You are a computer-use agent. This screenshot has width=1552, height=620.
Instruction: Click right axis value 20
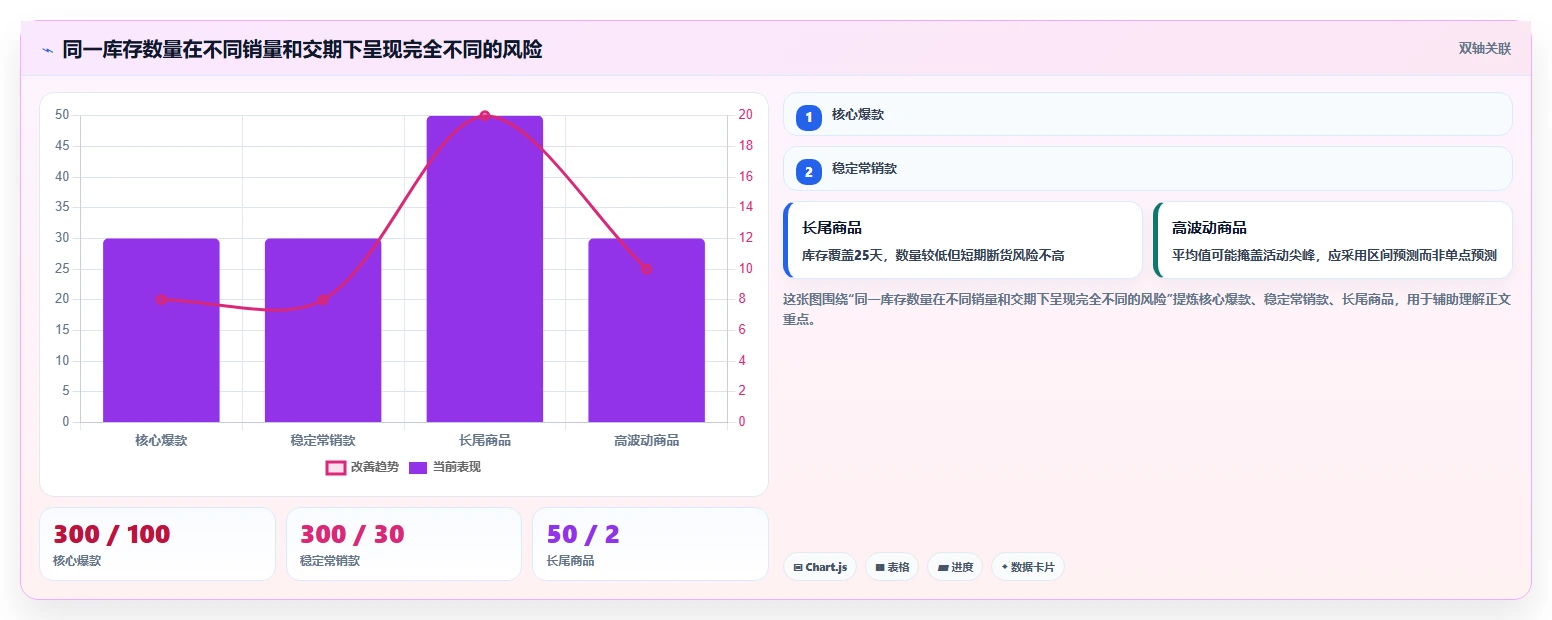click(745, 115)
